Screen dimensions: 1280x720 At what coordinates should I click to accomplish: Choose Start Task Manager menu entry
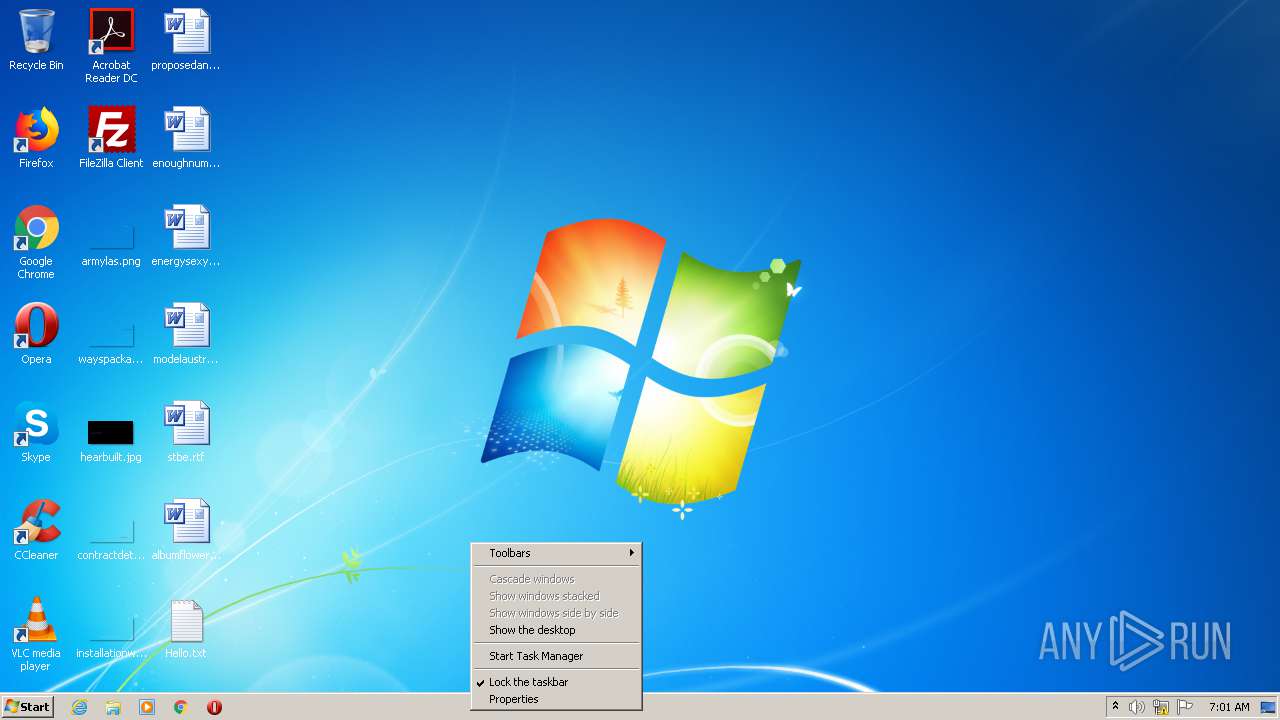556,656
